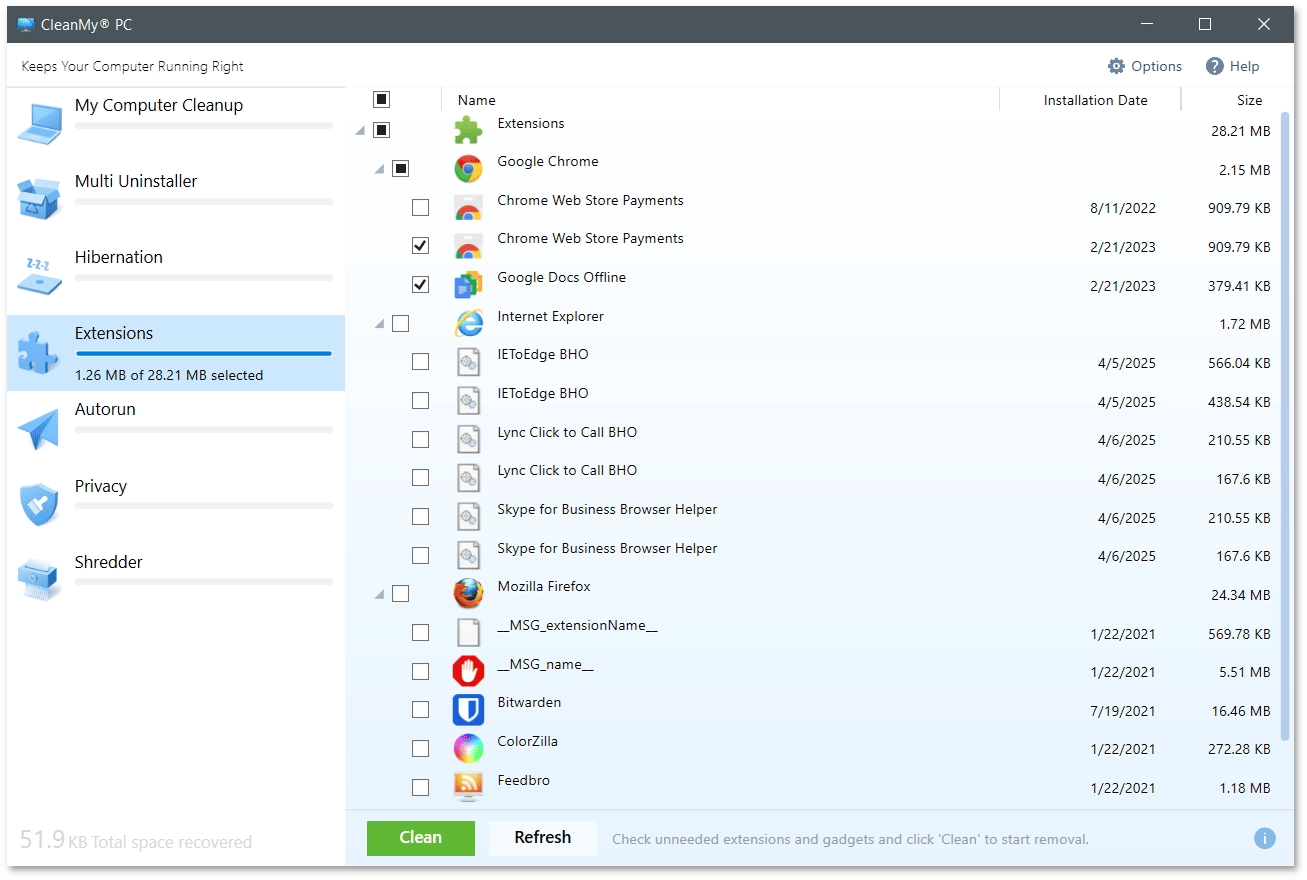Click the Privacy shield icon
This screenshot has width=1307, height=880.
point(39,504)
